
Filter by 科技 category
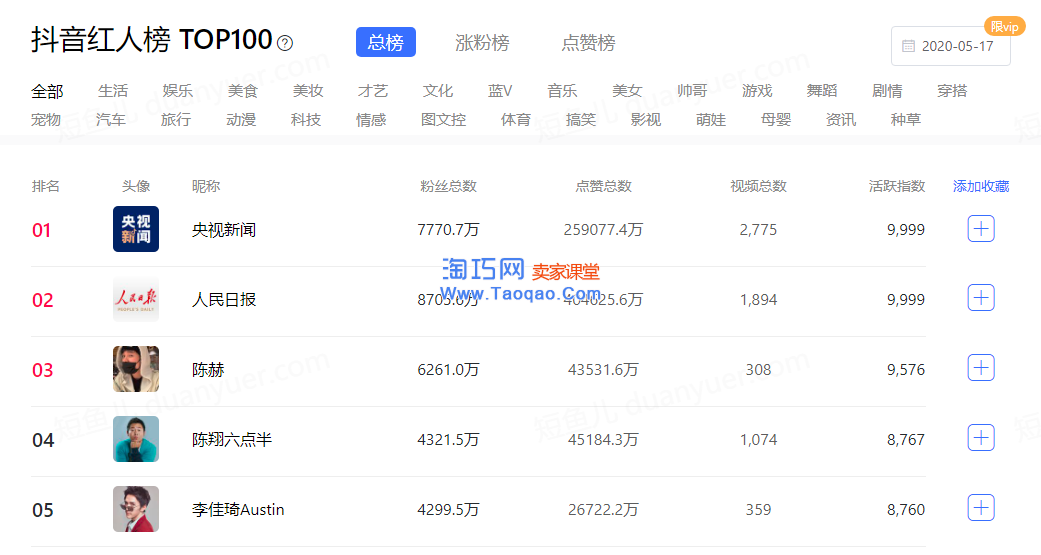pos(306,119)
